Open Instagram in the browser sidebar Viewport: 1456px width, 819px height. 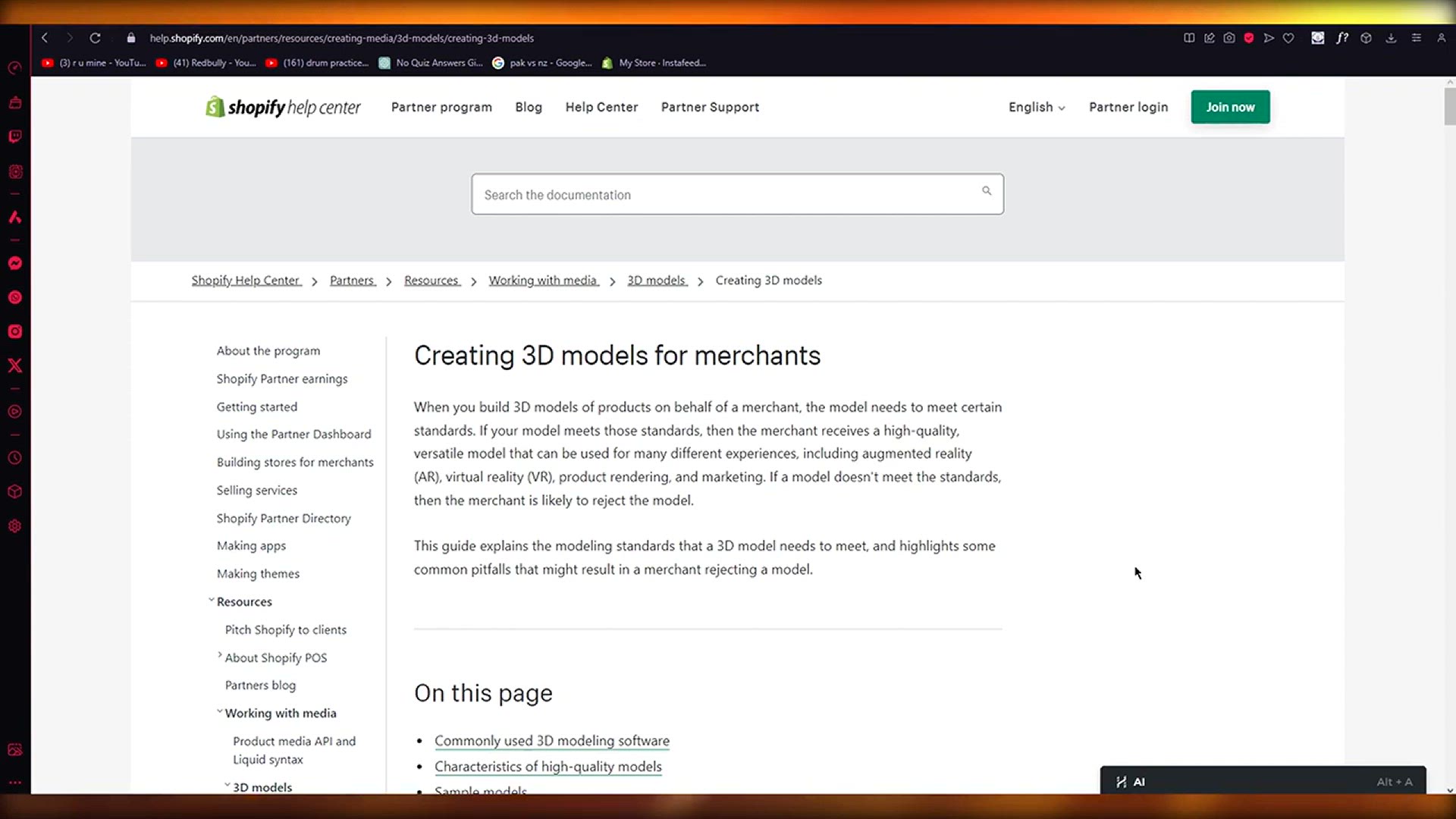(x=14, y=331)
